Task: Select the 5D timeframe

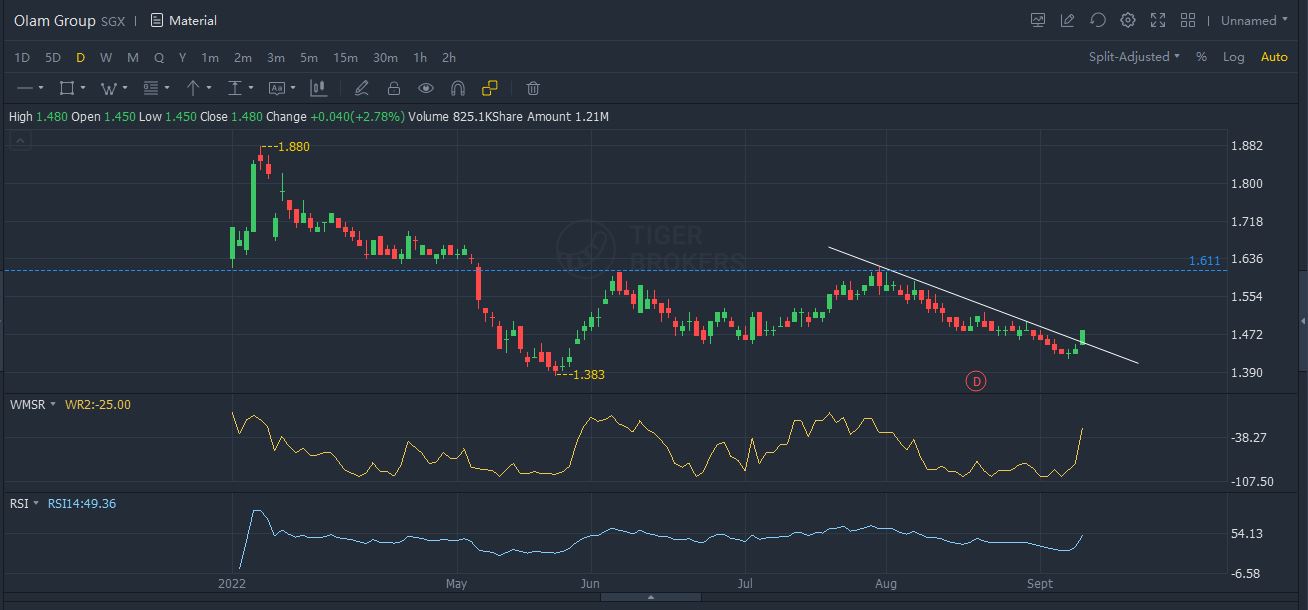Action: pyautogui.click(x=53, y=57)
